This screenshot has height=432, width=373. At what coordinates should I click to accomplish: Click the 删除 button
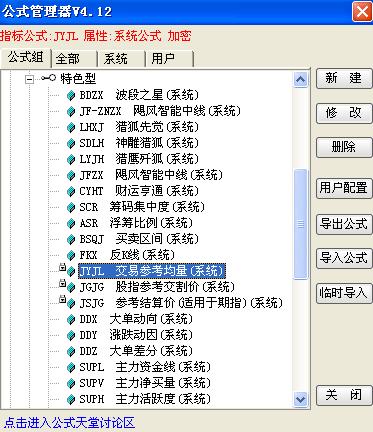click(x=344, y=147)
